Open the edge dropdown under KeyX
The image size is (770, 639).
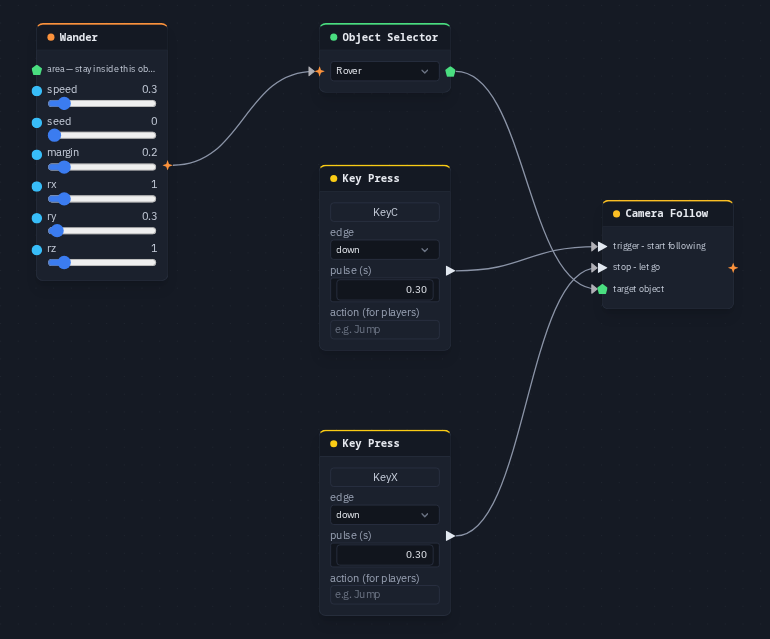coord(385,515)
